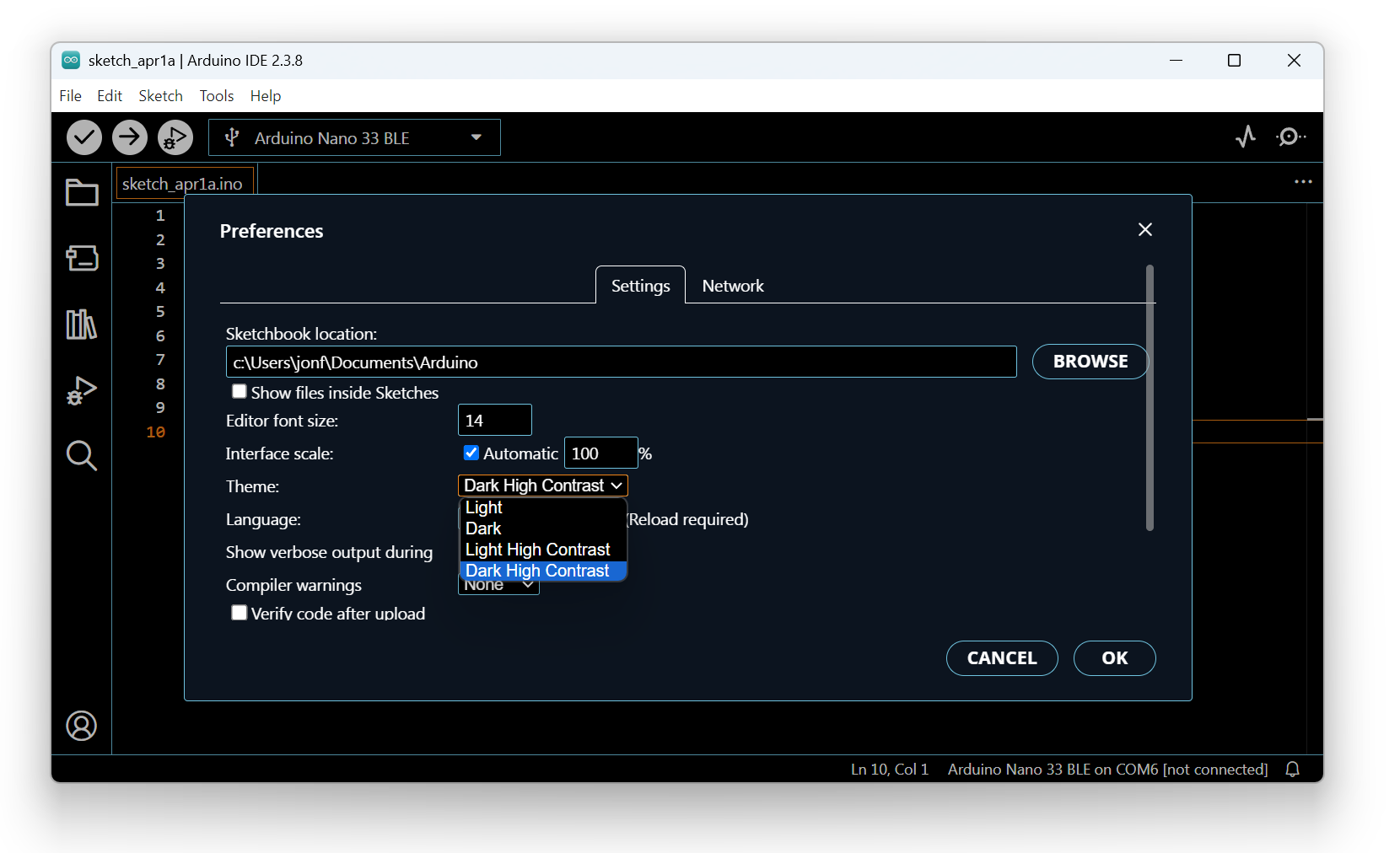Open the Sketch menu
Image resolution: width=1400 pixels, height=853 pixels.
click(160, 96)
